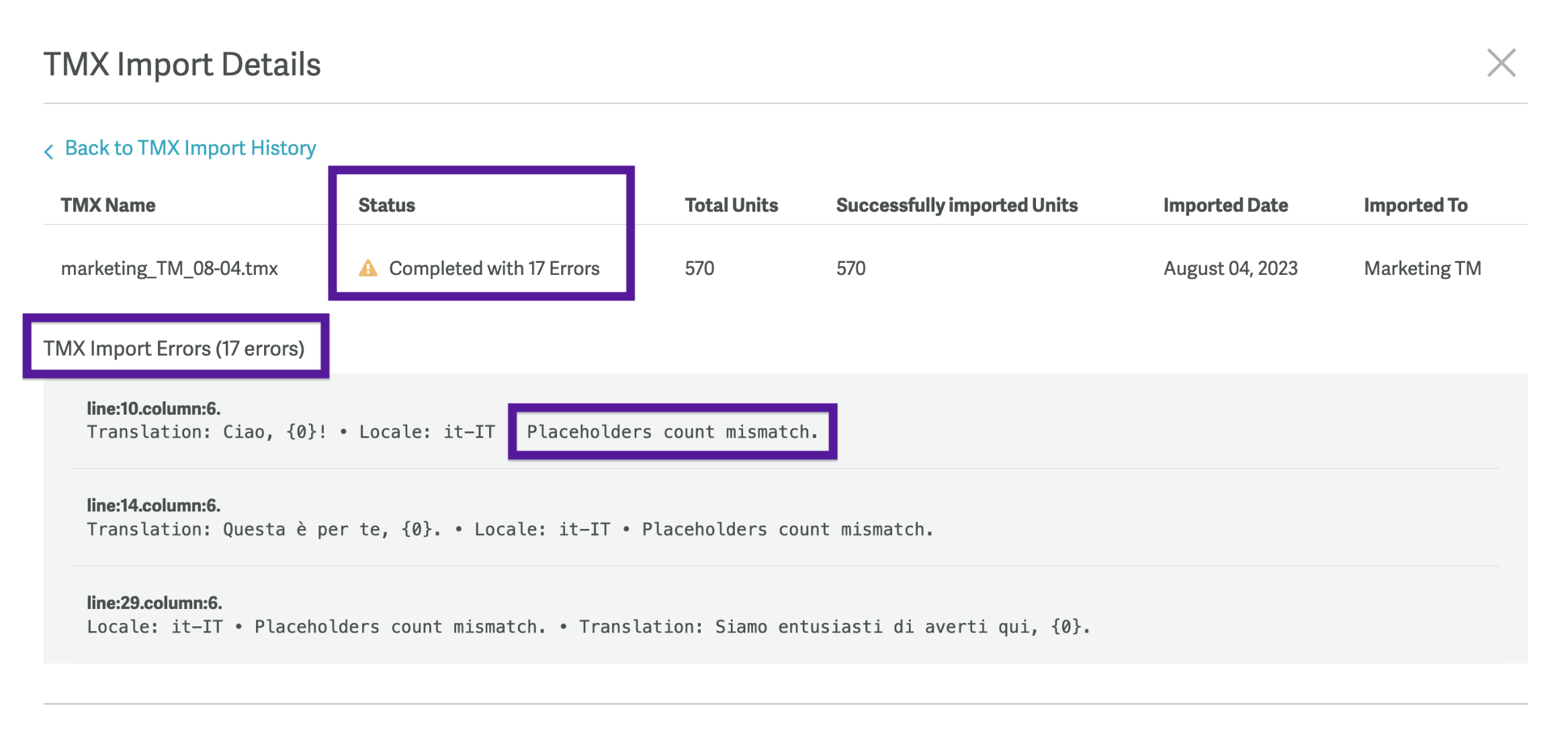Click the back chevron arrow icon
Viewport: 1568px width, 742px height.
[49, 151]
